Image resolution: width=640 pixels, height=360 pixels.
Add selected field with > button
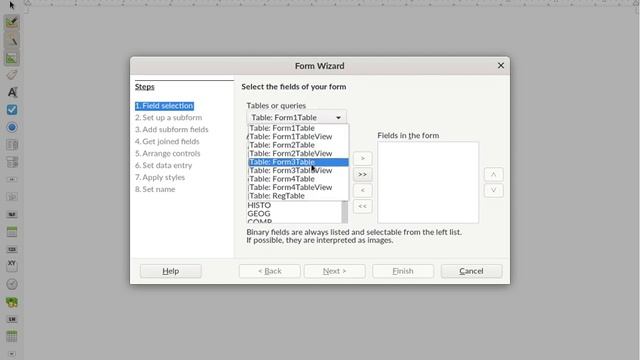[x=362, y=158]
